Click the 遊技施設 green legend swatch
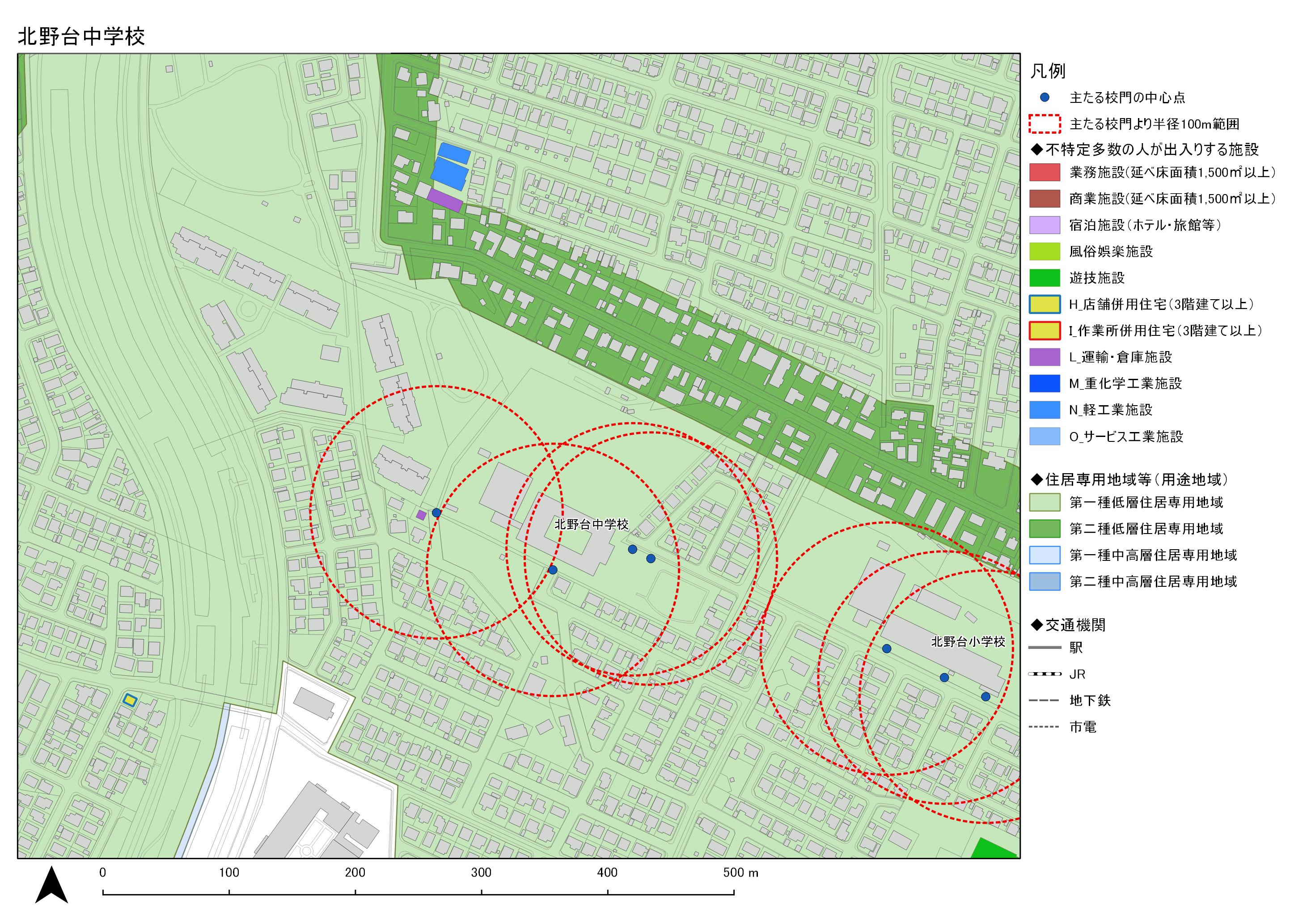The width and height of the screenshot is (1307, 924). (1045, 278)
